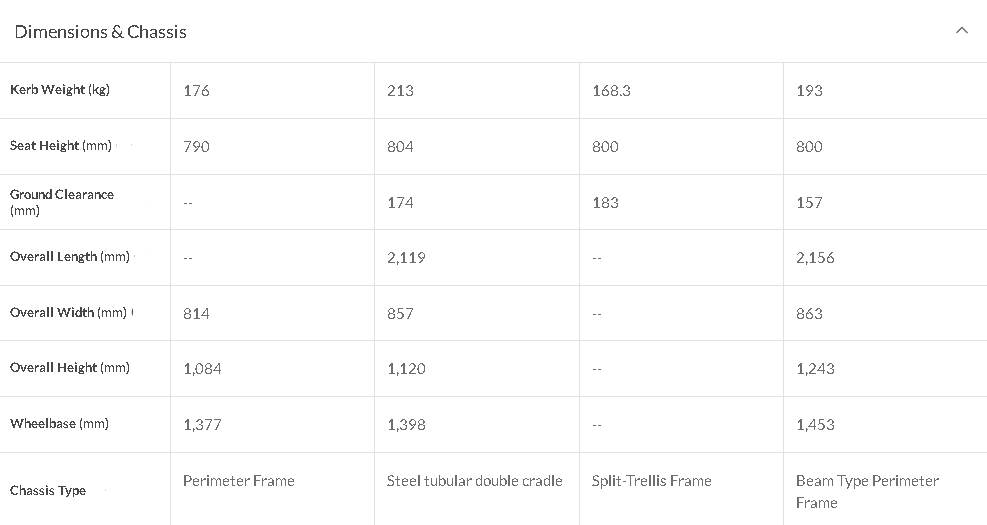Click the 1,453 wheelbase value
Image resolution: width=987 pixels, height=525 pixels.
pos(815,424)
